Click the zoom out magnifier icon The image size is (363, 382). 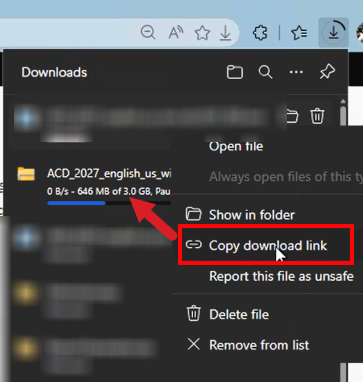tap(148, 33)
